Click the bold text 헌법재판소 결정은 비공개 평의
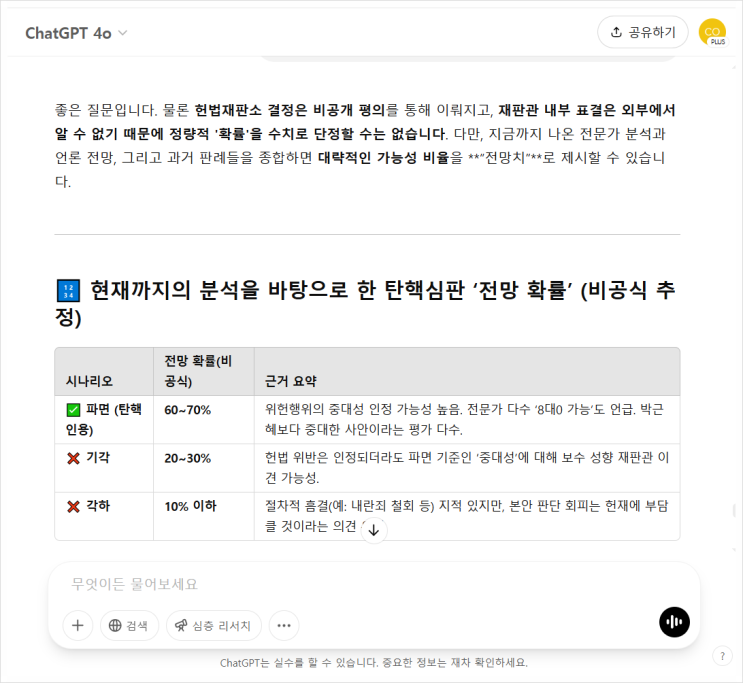Image resolution: width=743 pixels, height=683 pixels. (x=290, y=110)
